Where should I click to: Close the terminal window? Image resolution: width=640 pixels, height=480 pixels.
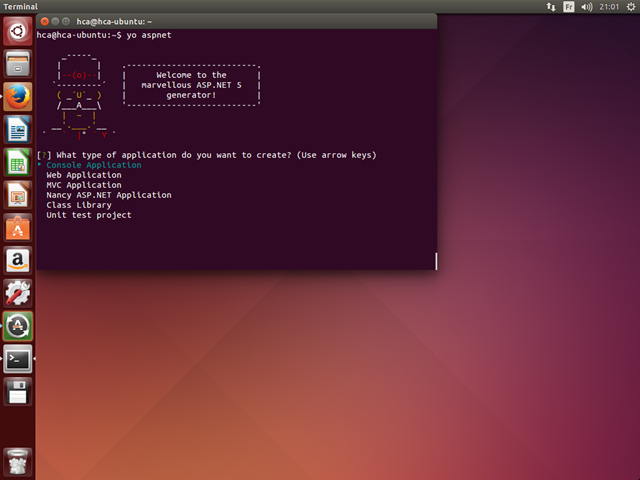pos(45,21)
